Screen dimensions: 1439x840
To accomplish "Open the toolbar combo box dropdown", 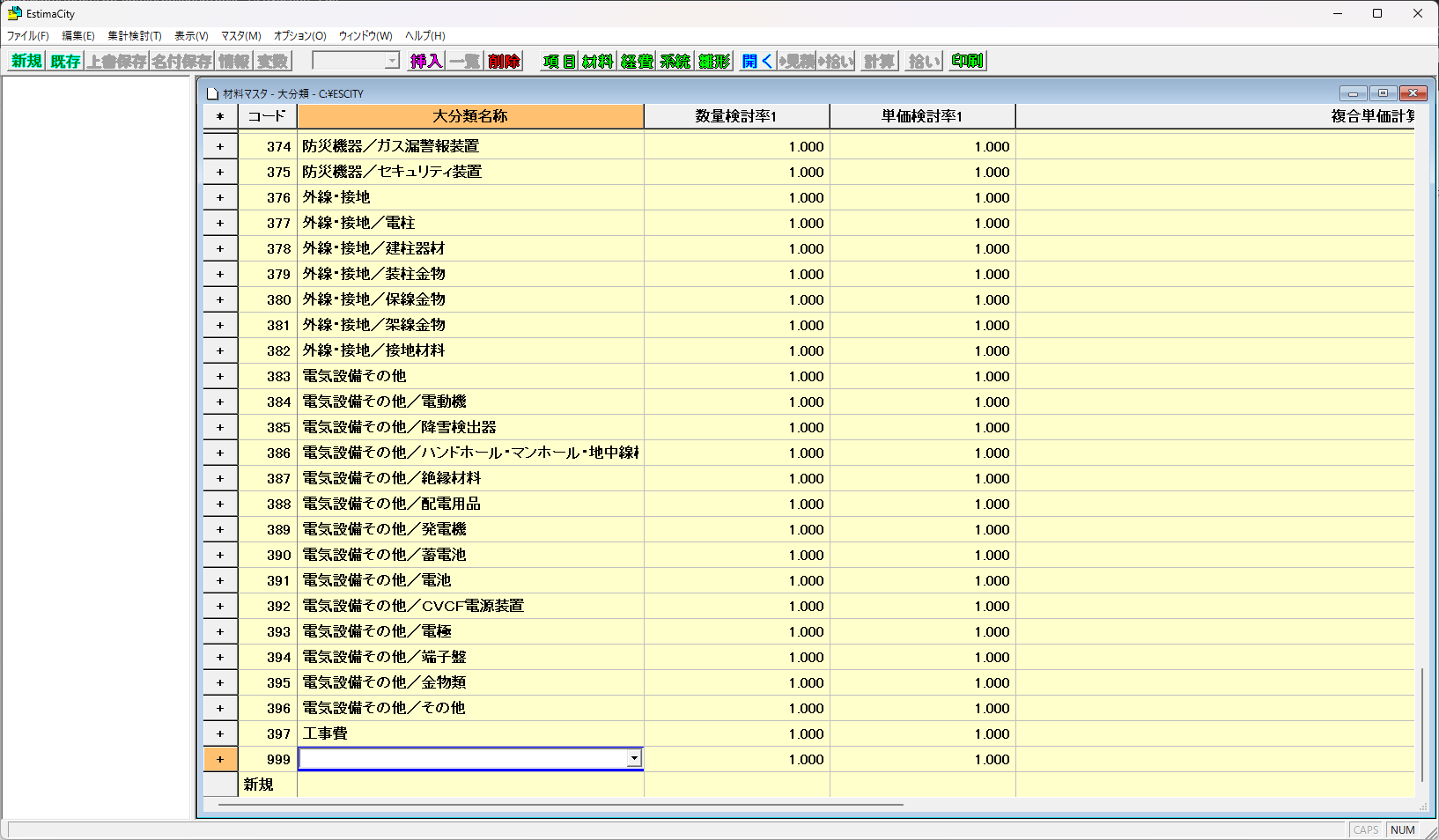I will click(x=392, y=61).
